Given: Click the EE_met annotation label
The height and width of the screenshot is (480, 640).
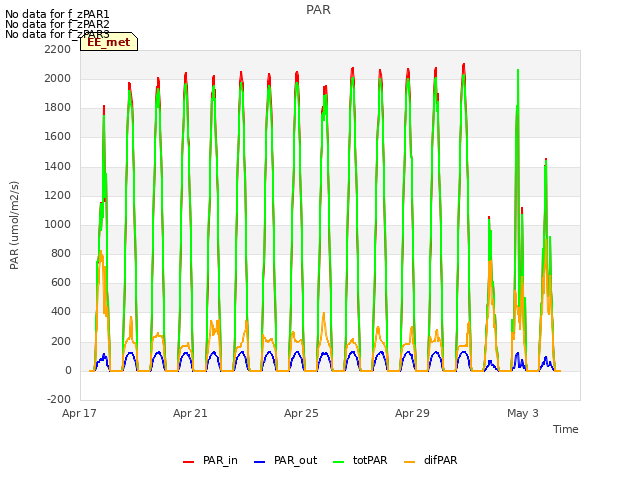Looking at the screenshot, I should 109,42.
